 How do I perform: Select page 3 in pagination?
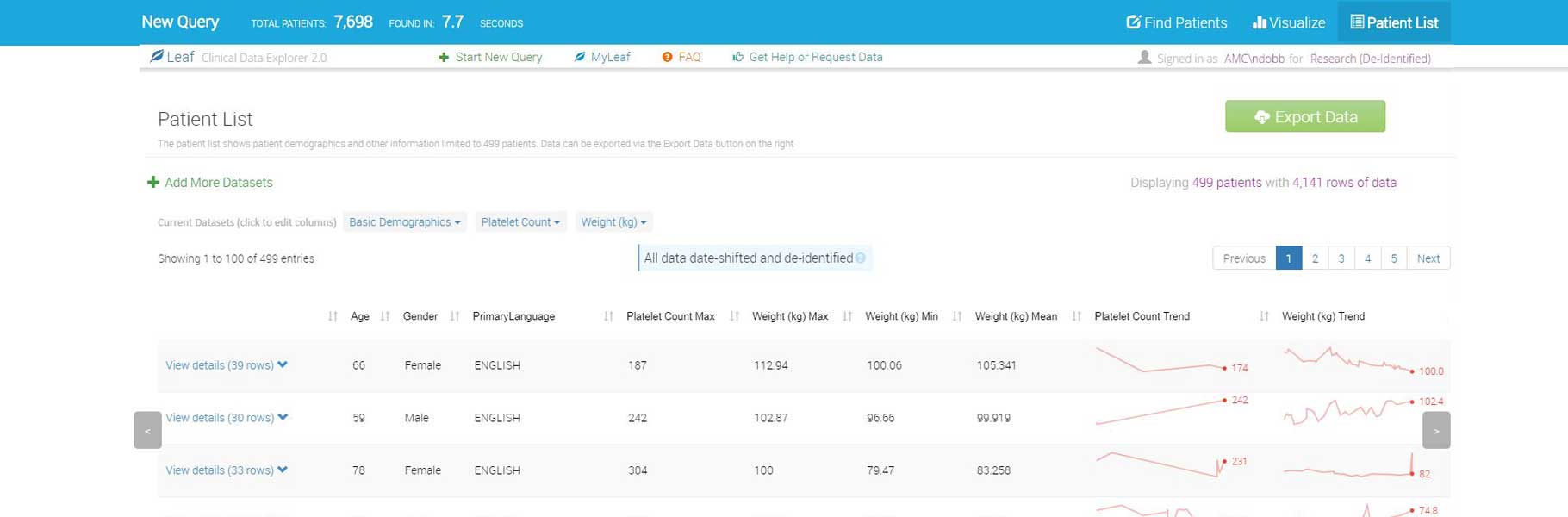pyautogui.click(x=1341, y=258)
